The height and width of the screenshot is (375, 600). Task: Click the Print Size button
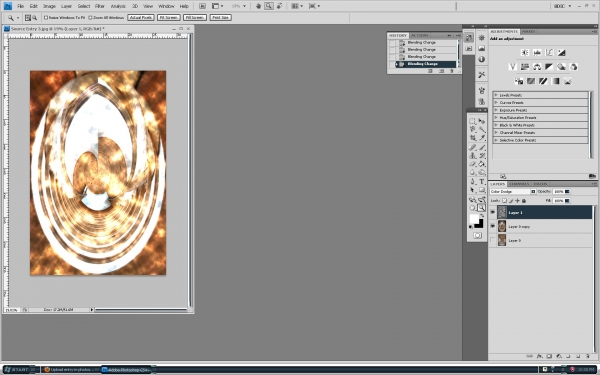221,18
